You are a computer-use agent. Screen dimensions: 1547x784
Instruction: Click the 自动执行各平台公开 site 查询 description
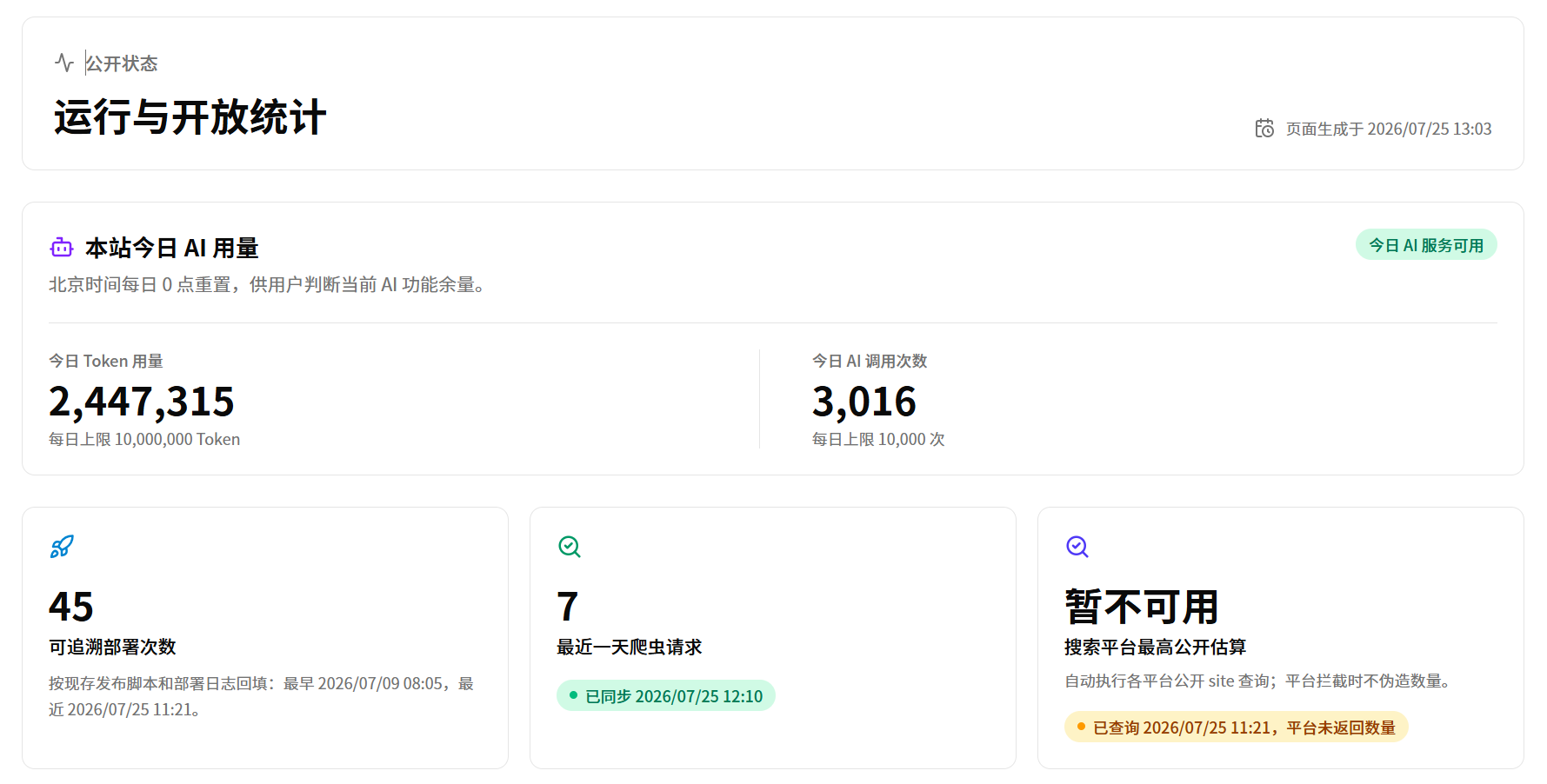pos(1259,681)
